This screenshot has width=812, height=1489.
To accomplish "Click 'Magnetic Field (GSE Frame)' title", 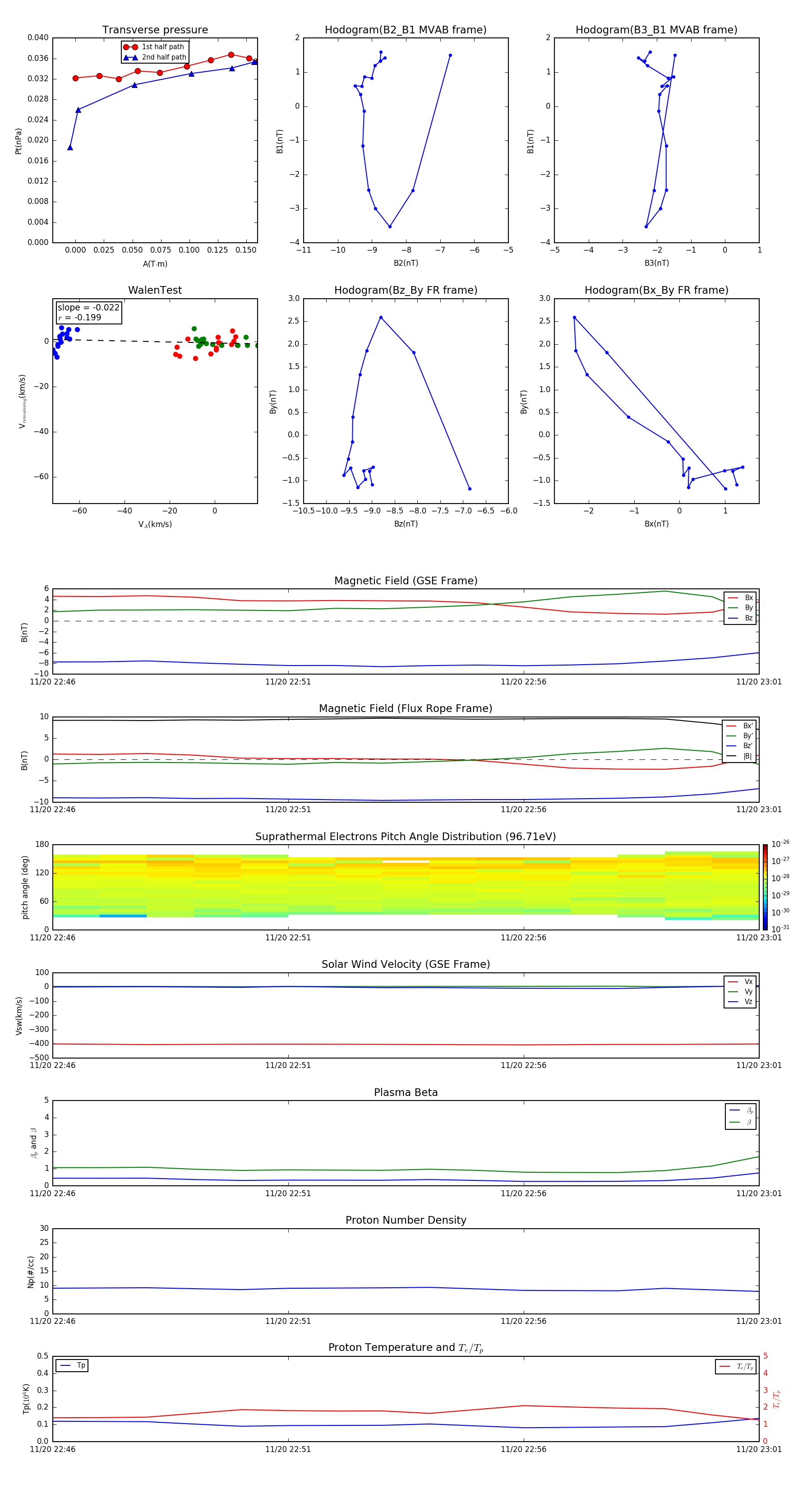I will tap(406, 581).
